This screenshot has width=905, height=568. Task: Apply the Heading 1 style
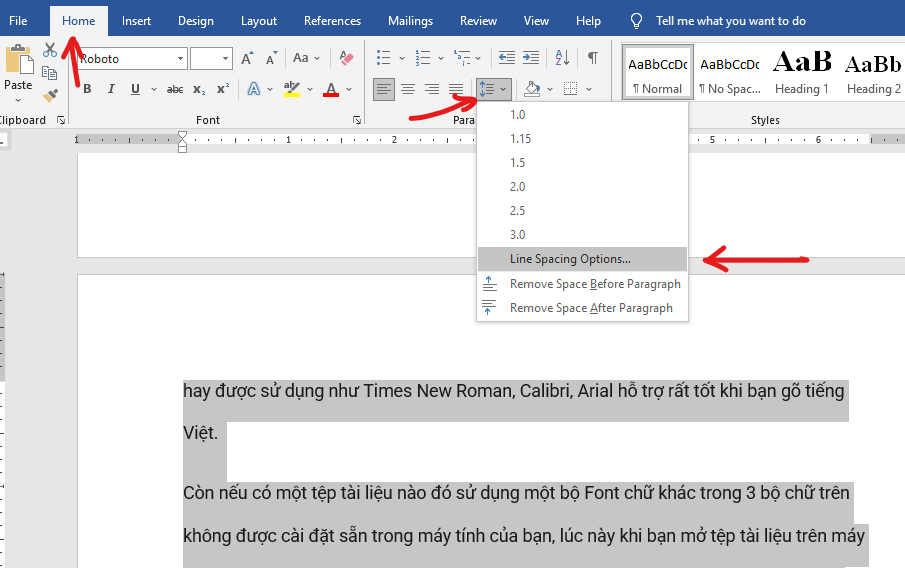[x=802, y=72]
